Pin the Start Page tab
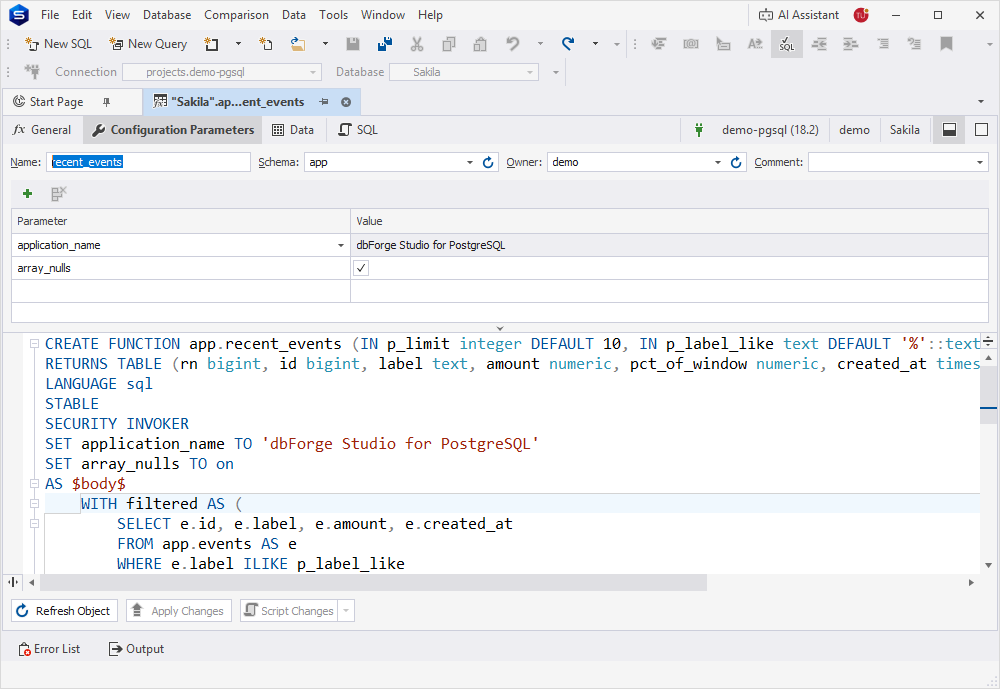This screenshot has height=689, width=1000. [107, 102]
